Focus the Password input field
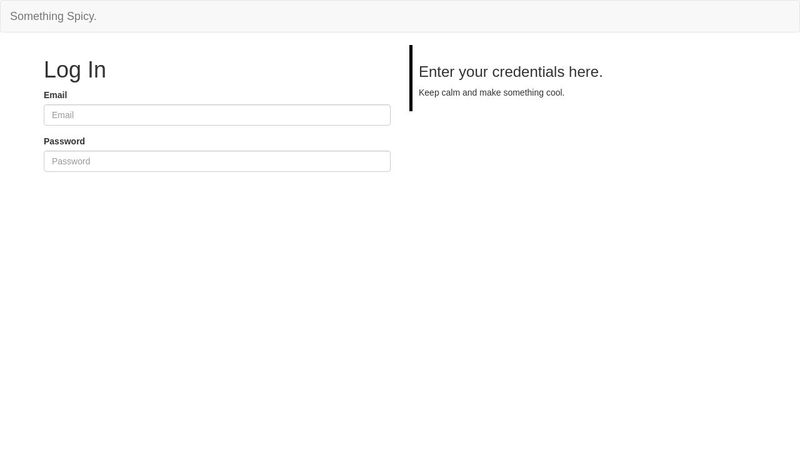Screen dimensions: 800x450 tap(217, 161)
